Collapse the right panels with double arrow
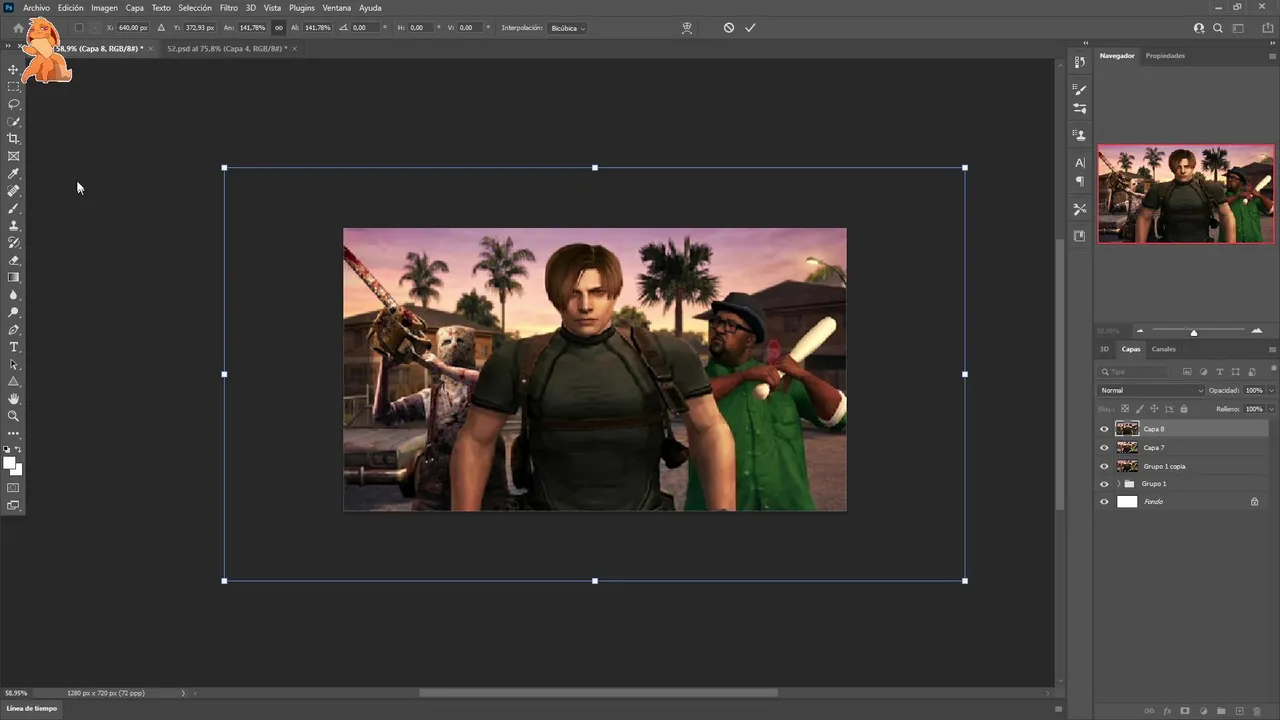Image resolution: width=1280 pixels, height=720 pixels. pos(1272,43)
